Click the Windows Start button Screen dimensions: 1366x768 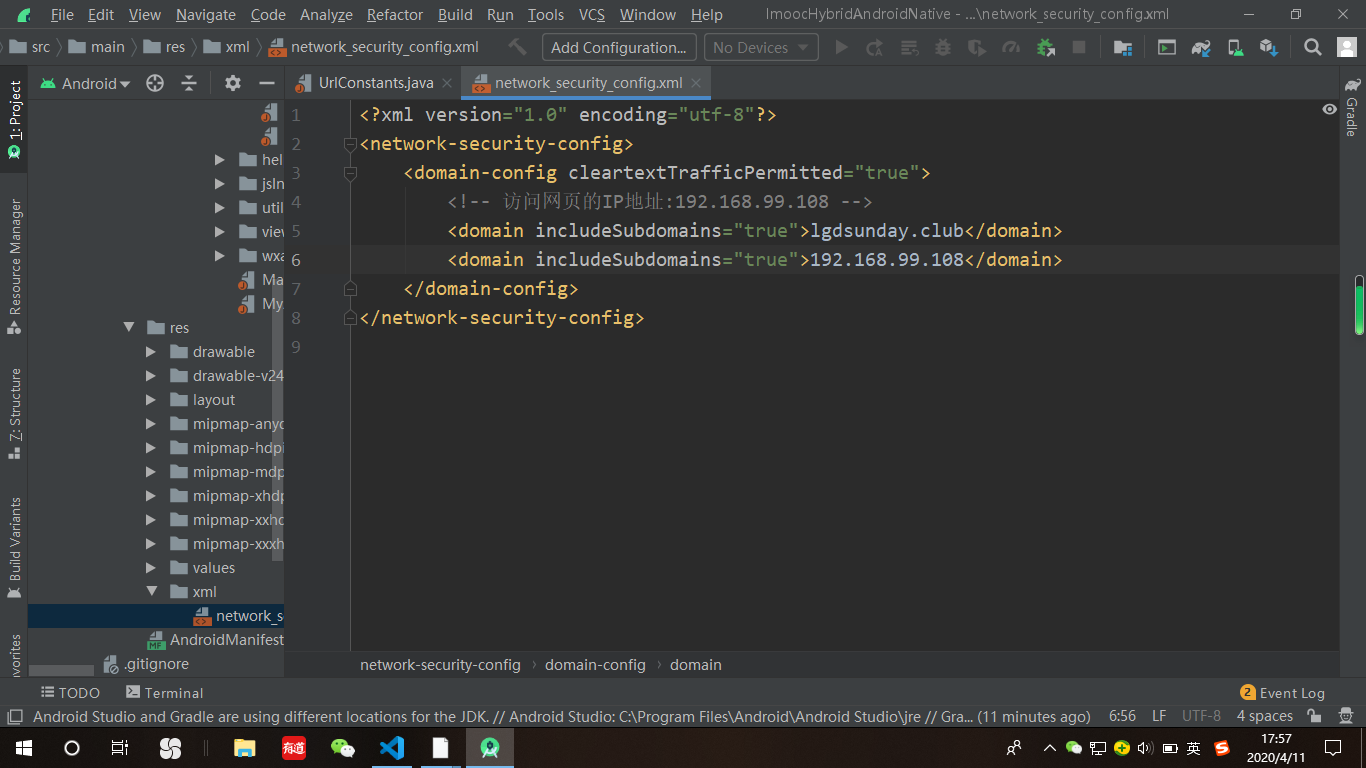(23, 748)
